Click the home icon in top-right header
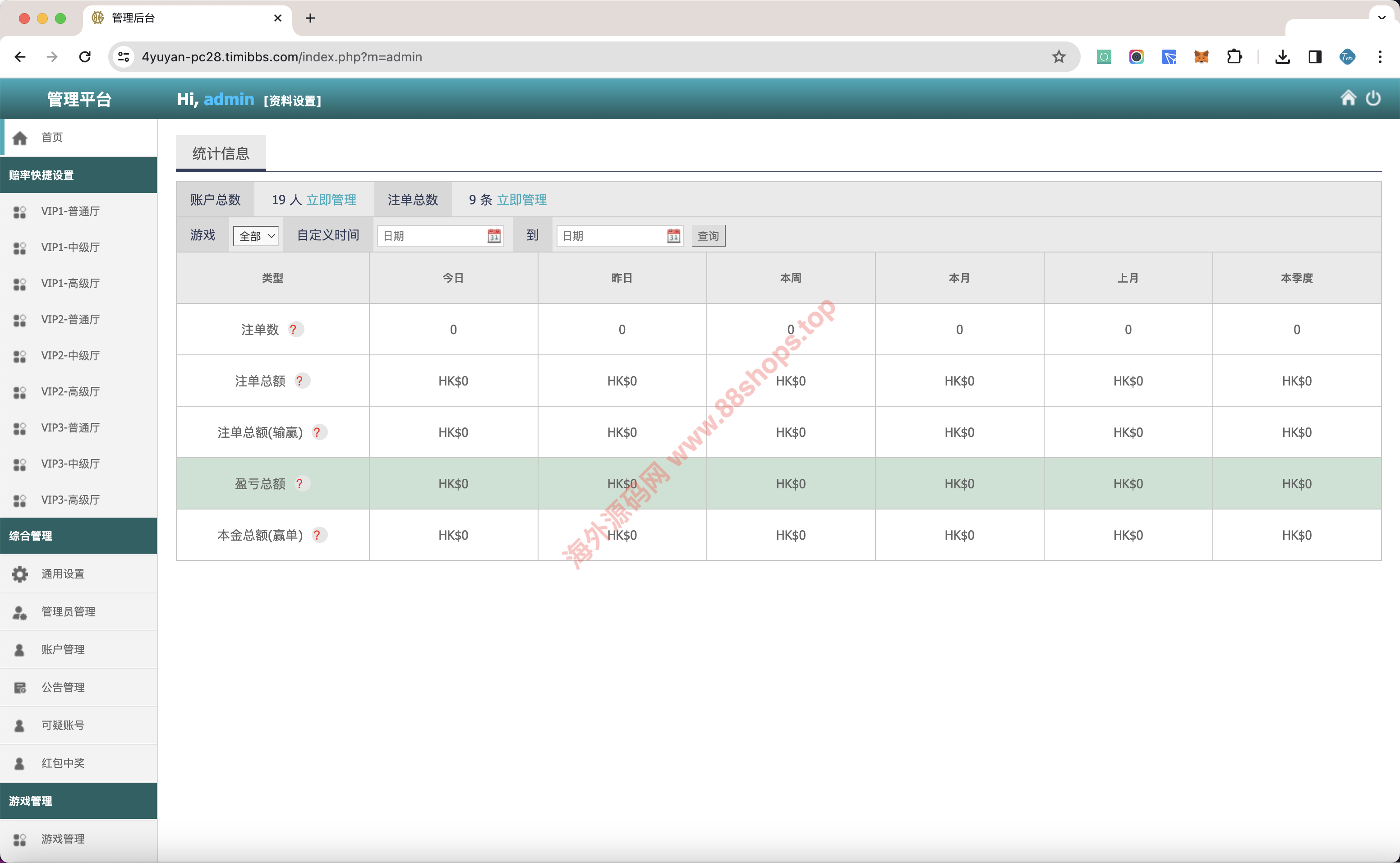The image size is (1400, 863). pyautogui.click(x=1348, y=98)
